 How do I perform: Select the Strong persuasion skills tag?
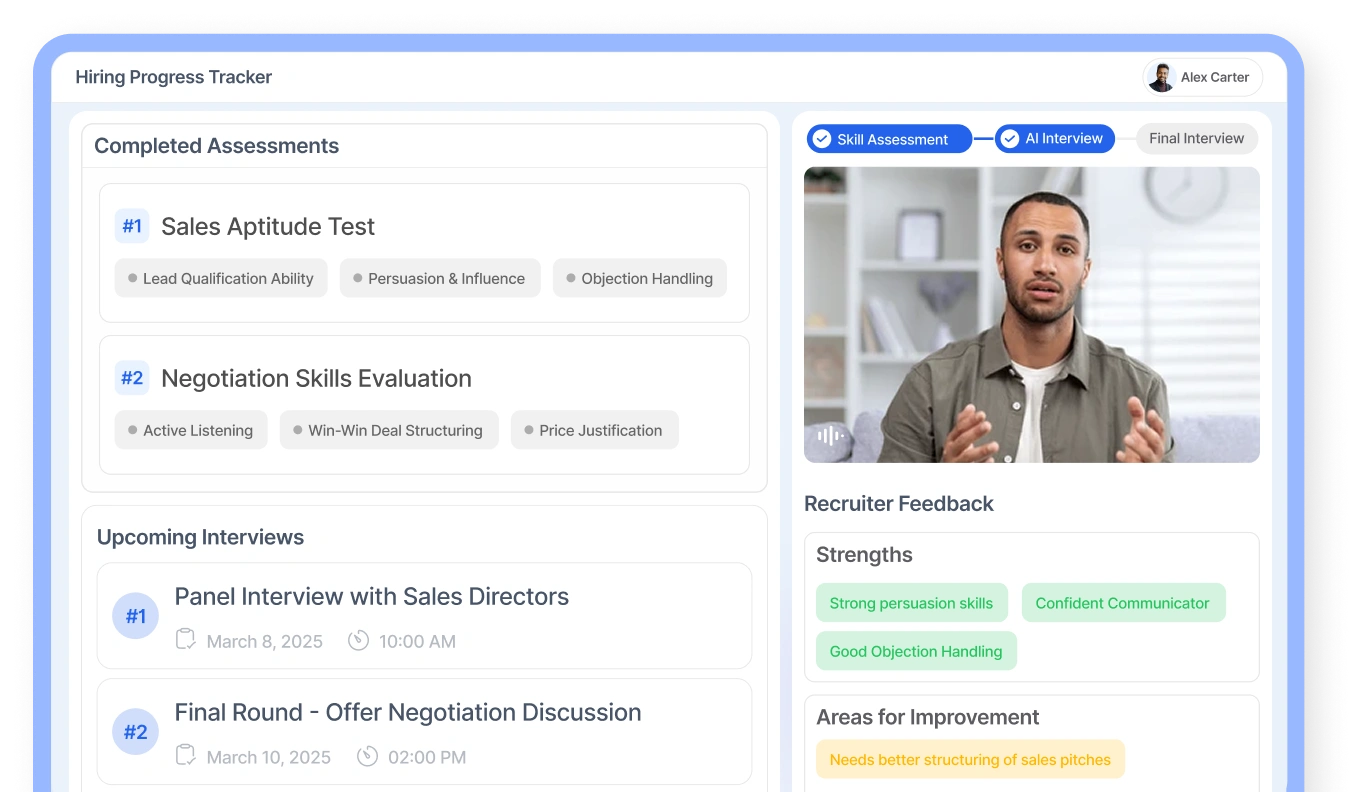[x=912, y=603]
